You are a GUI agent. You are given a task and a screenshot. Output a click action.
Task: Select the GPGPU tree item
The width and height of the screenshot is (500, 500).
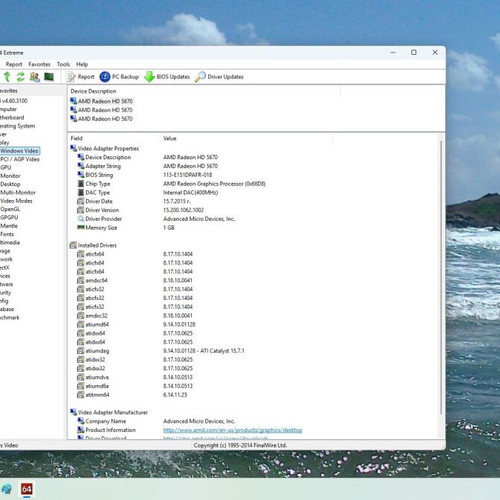(x=9, y=217)
